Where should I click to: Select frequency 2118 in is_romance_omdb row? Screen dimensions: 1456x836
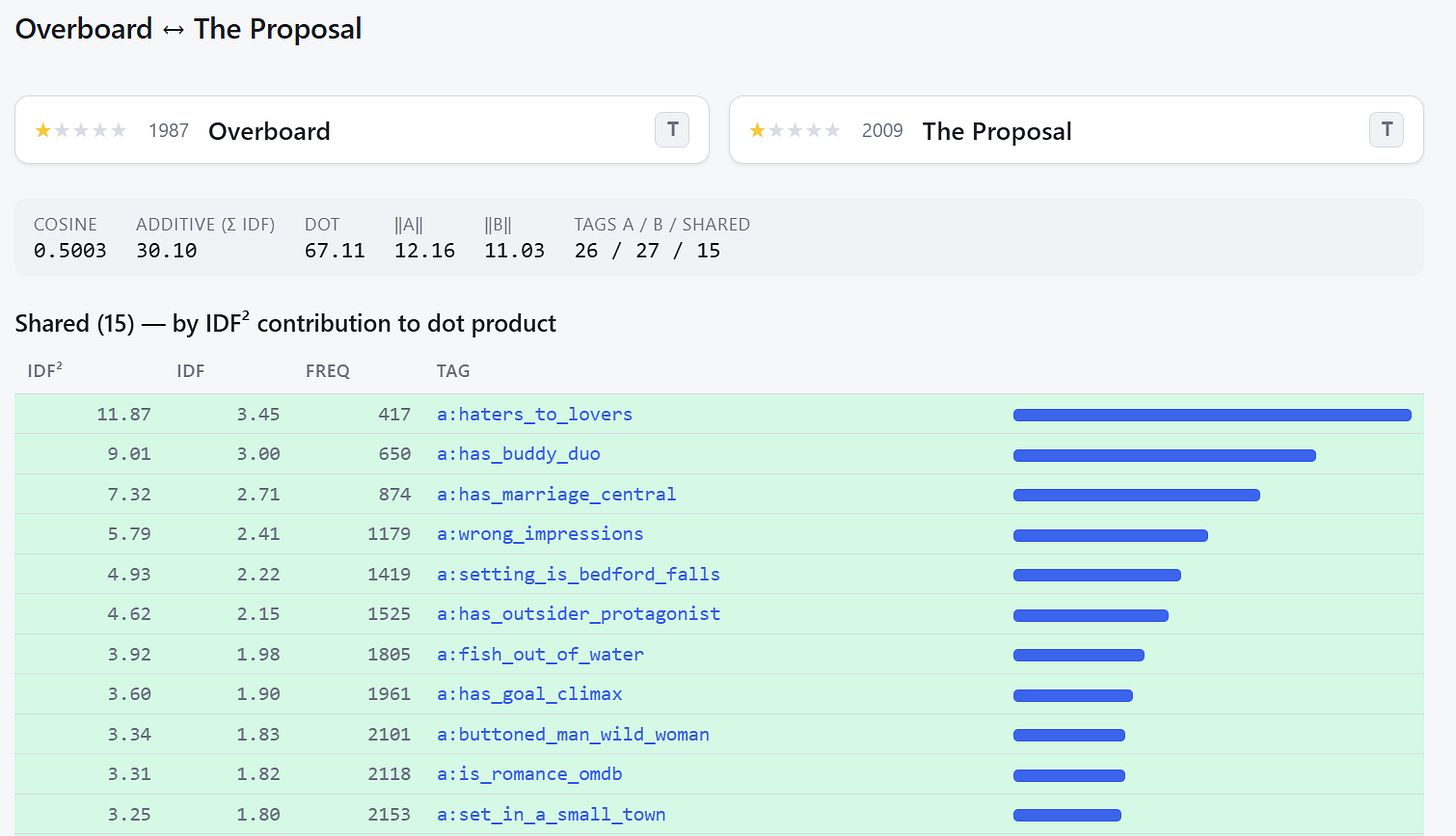click(x=389, y=774)
